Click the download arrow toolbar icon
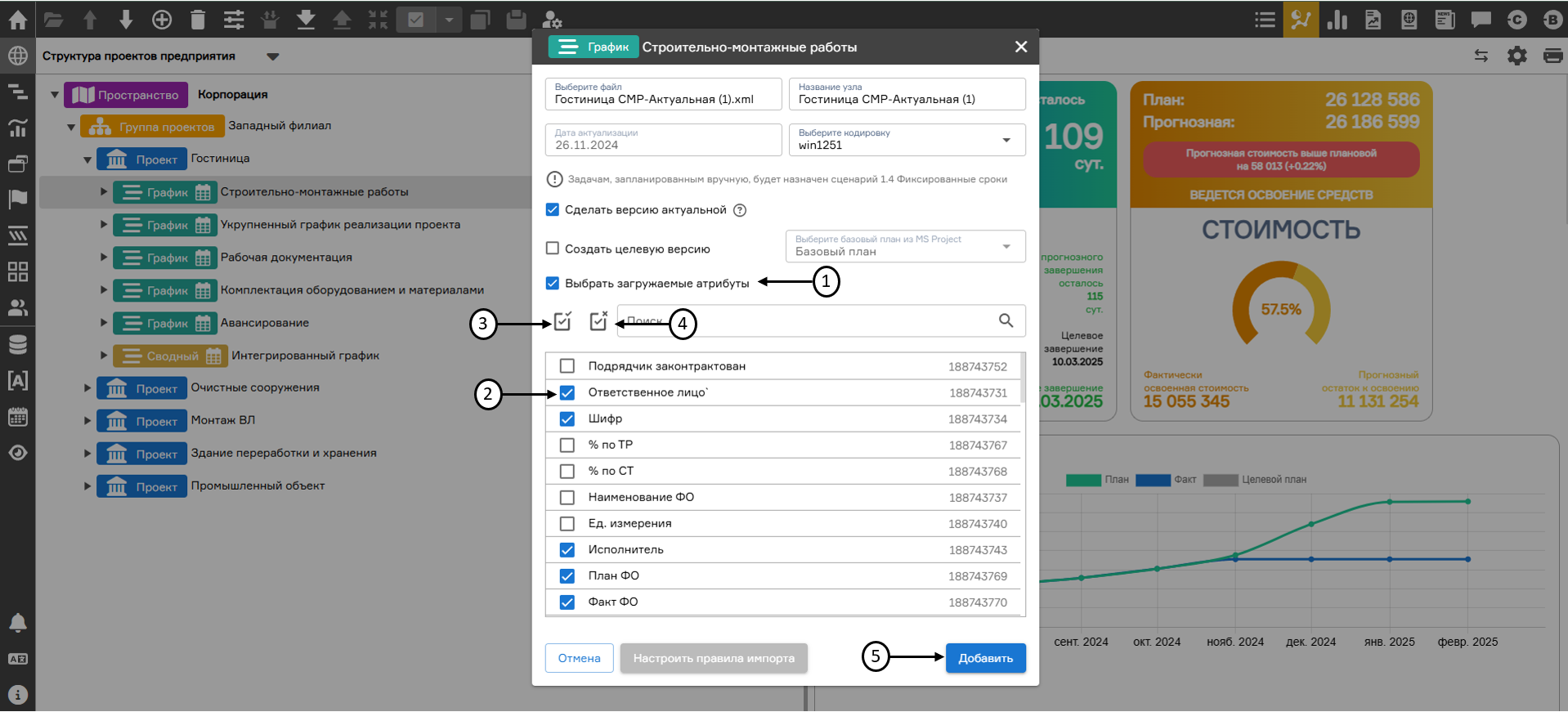Screen dimensions: 1568x712 point(306,20)
